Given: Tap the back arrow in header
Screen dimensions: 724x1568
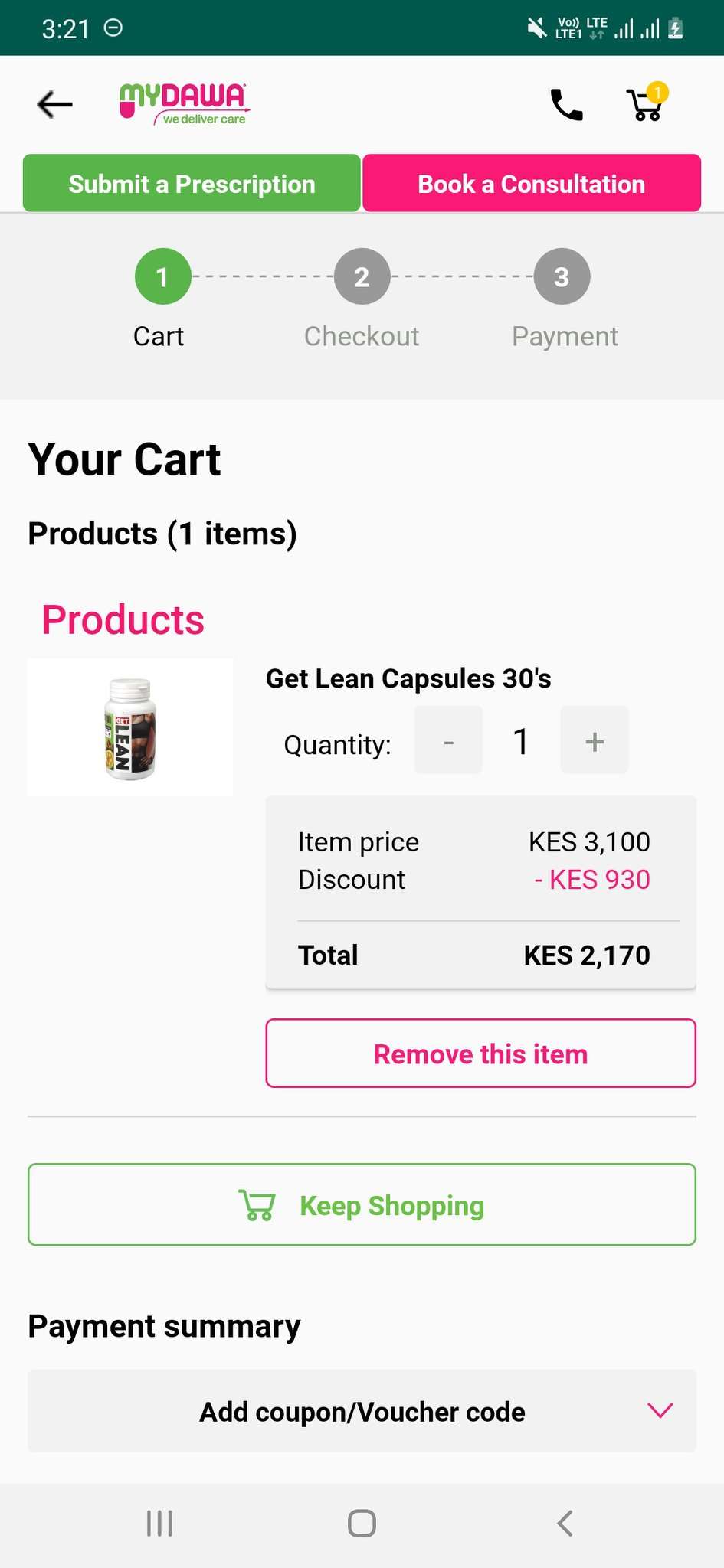Looking at the screenshot, I should [x=54, y=104].
